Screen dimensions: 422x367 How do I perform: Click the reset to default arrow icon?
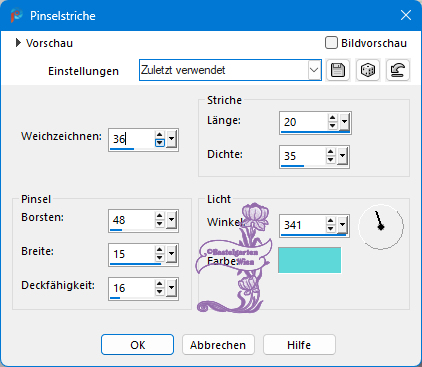(x=398, y=70)
